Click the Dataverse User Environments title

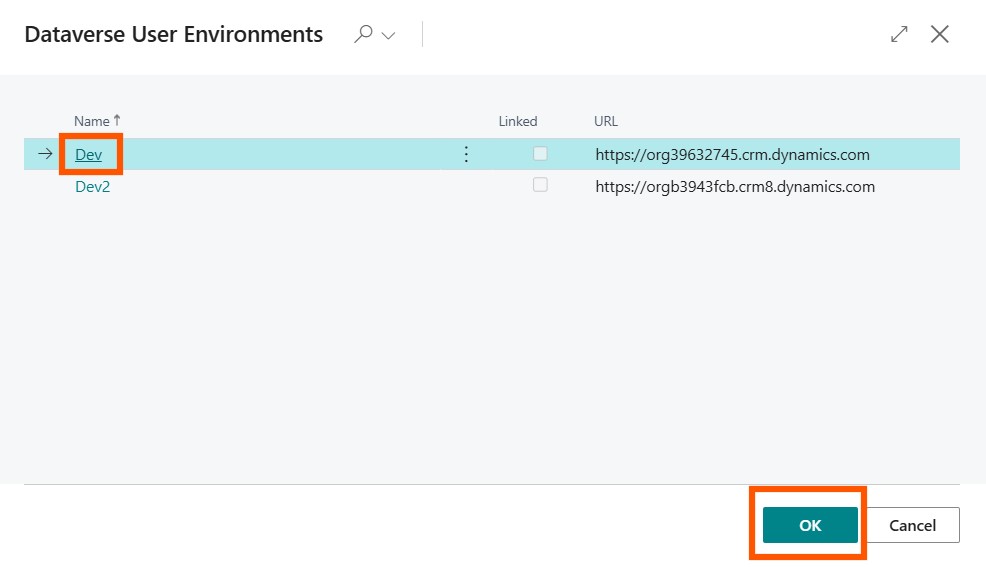click(173, 35)
